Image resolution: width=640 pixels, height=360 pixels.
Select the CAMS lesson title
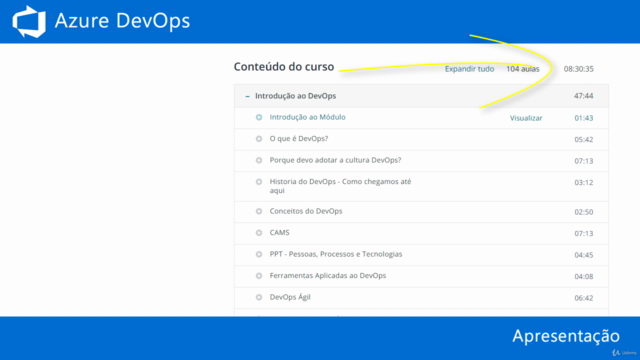[279, 233]
